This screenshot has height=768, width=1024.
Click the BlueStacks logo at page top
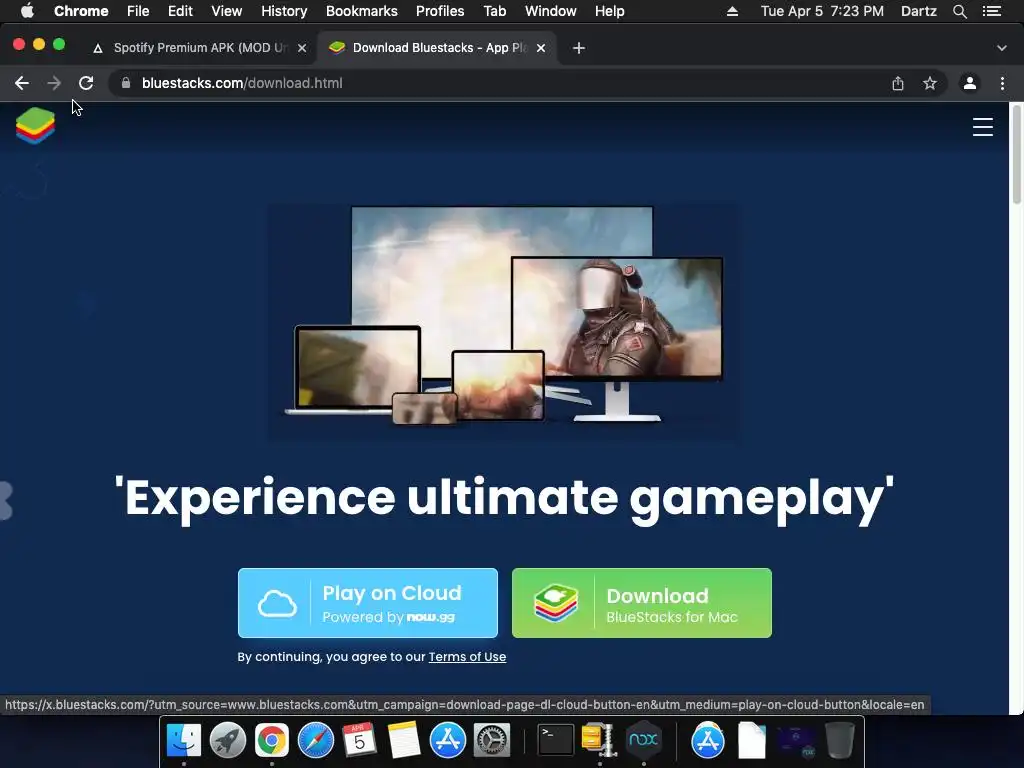tap(35, 125)
